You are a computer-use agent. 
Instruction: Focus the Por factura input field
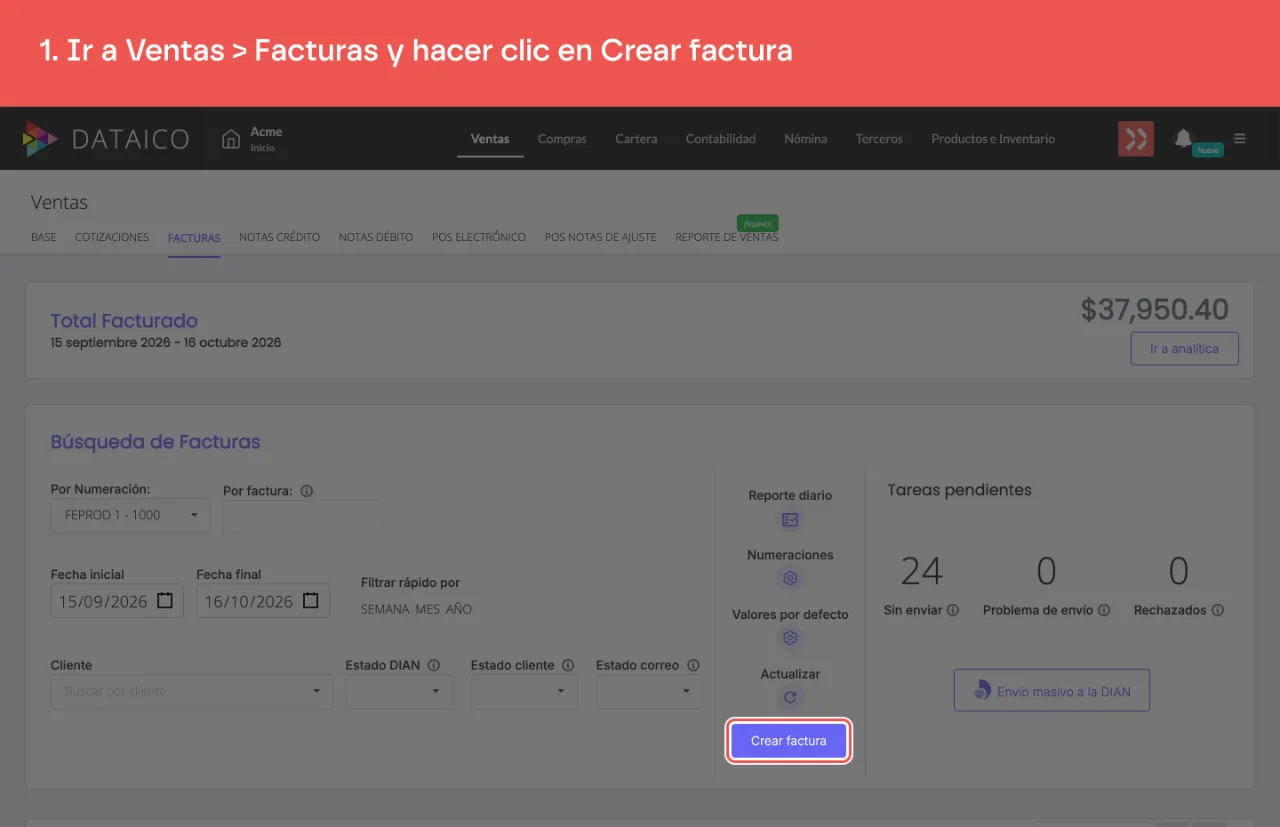coord(302,516)
